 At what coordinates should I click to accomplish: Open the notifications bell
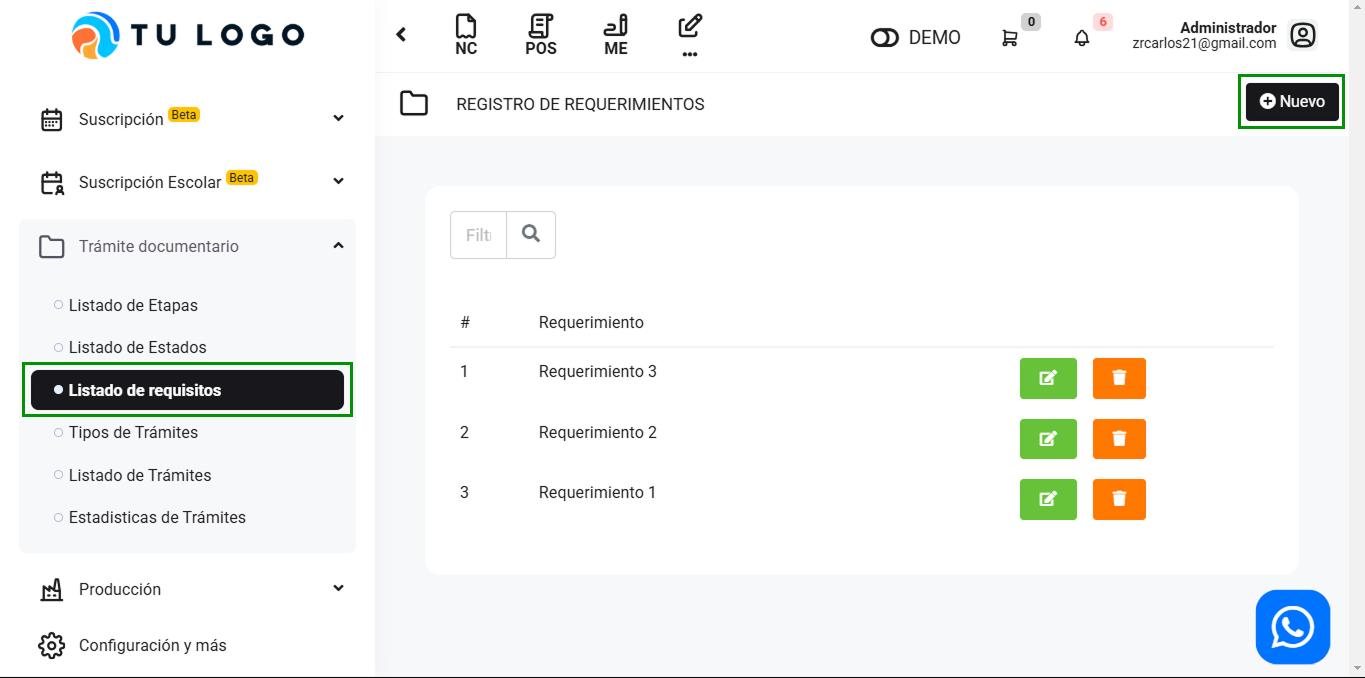[1082, 38]
